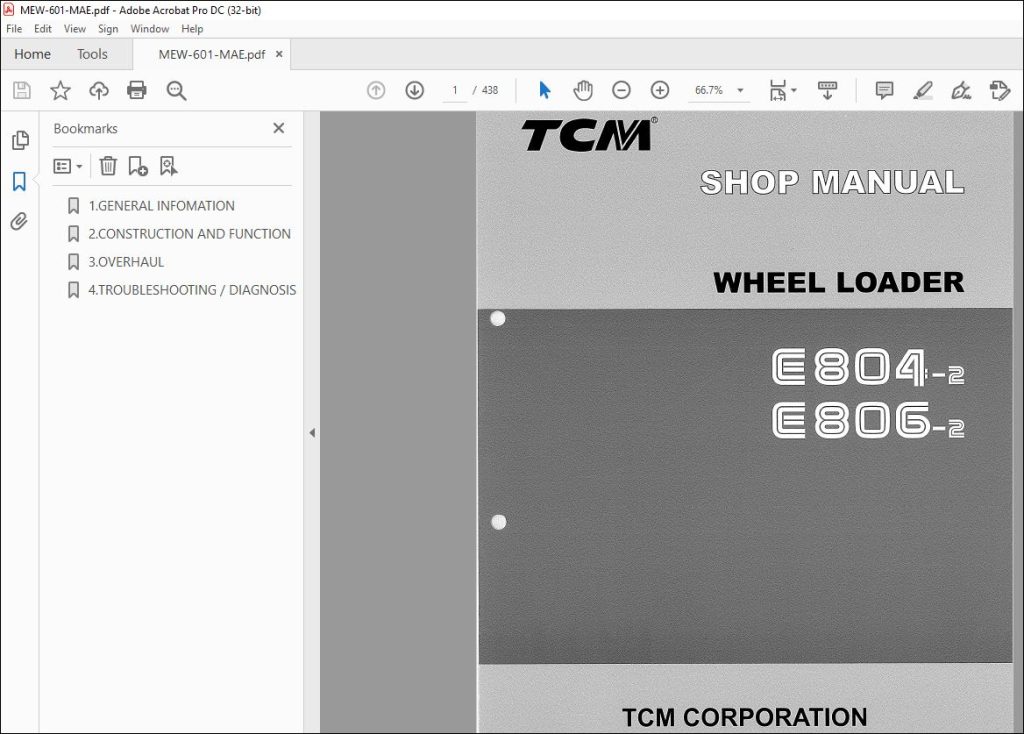Find the current bookmark
Screen dimensions: 1024x734
point(168,166)
